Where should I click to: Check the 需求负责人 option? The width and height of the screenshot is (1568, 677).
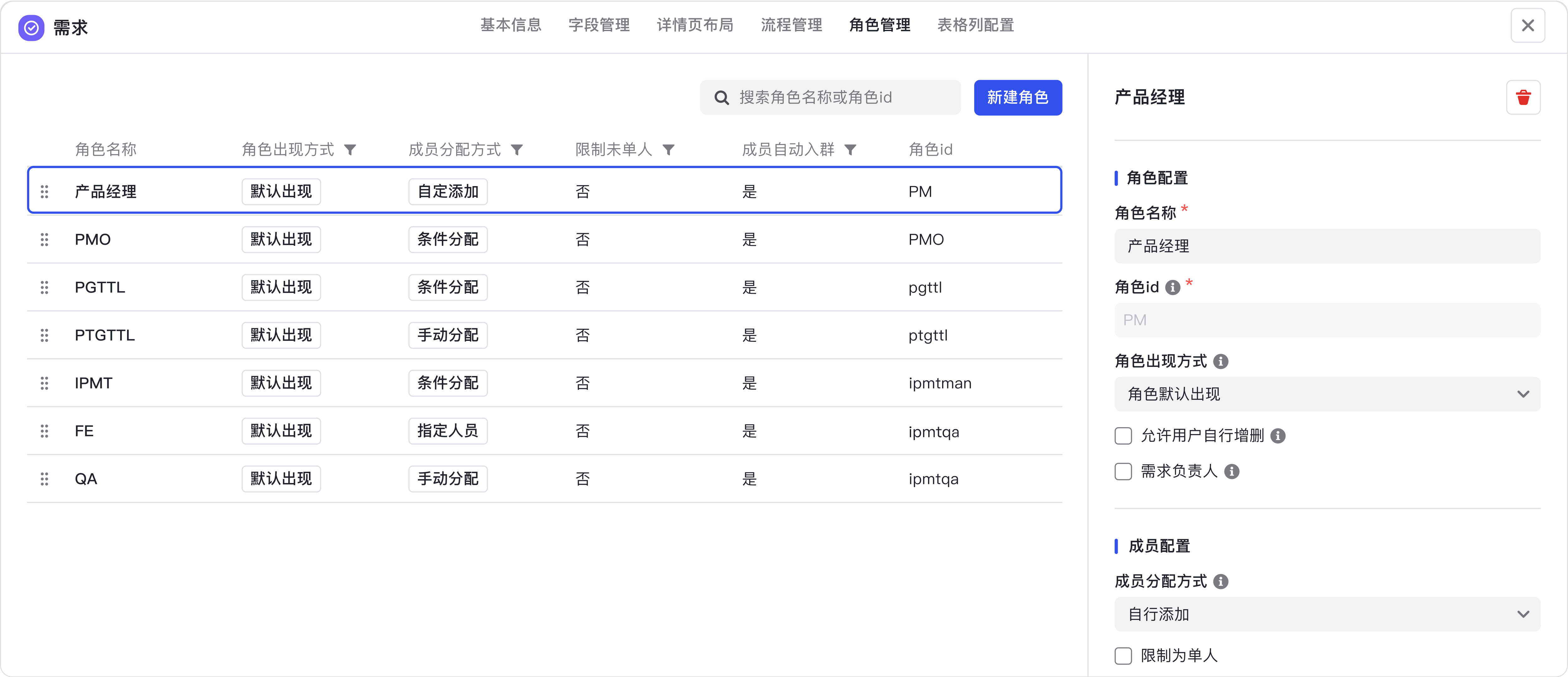tap(1123, 471)
